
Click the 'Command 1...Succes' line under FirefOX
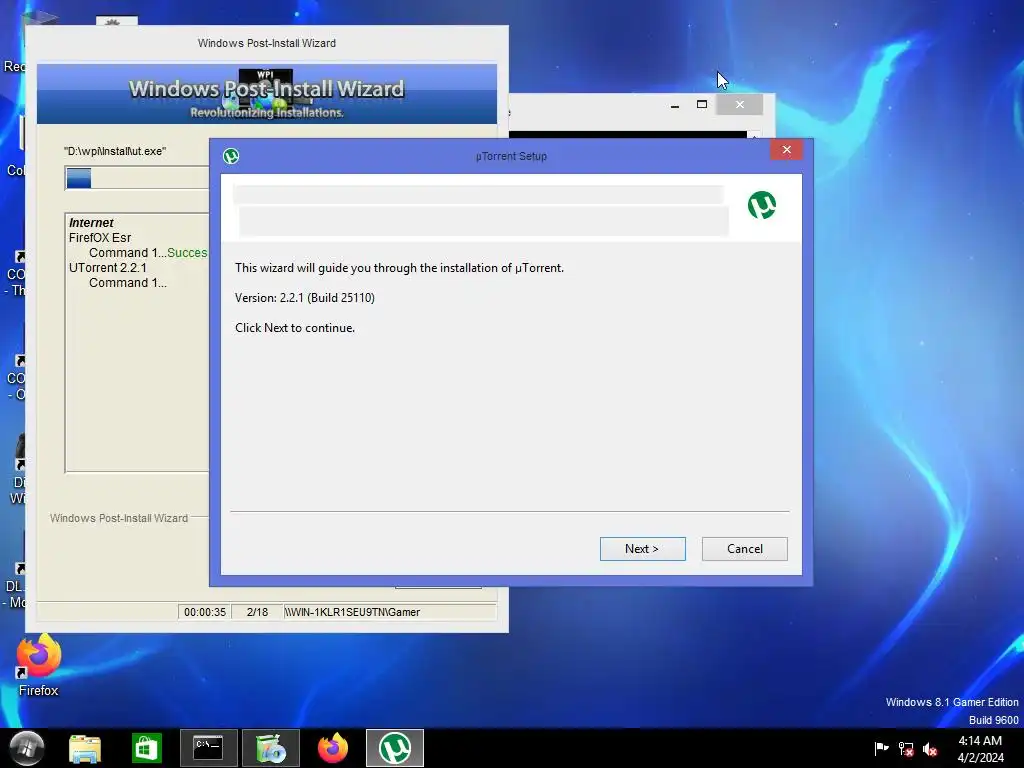[x=148, y=253]
